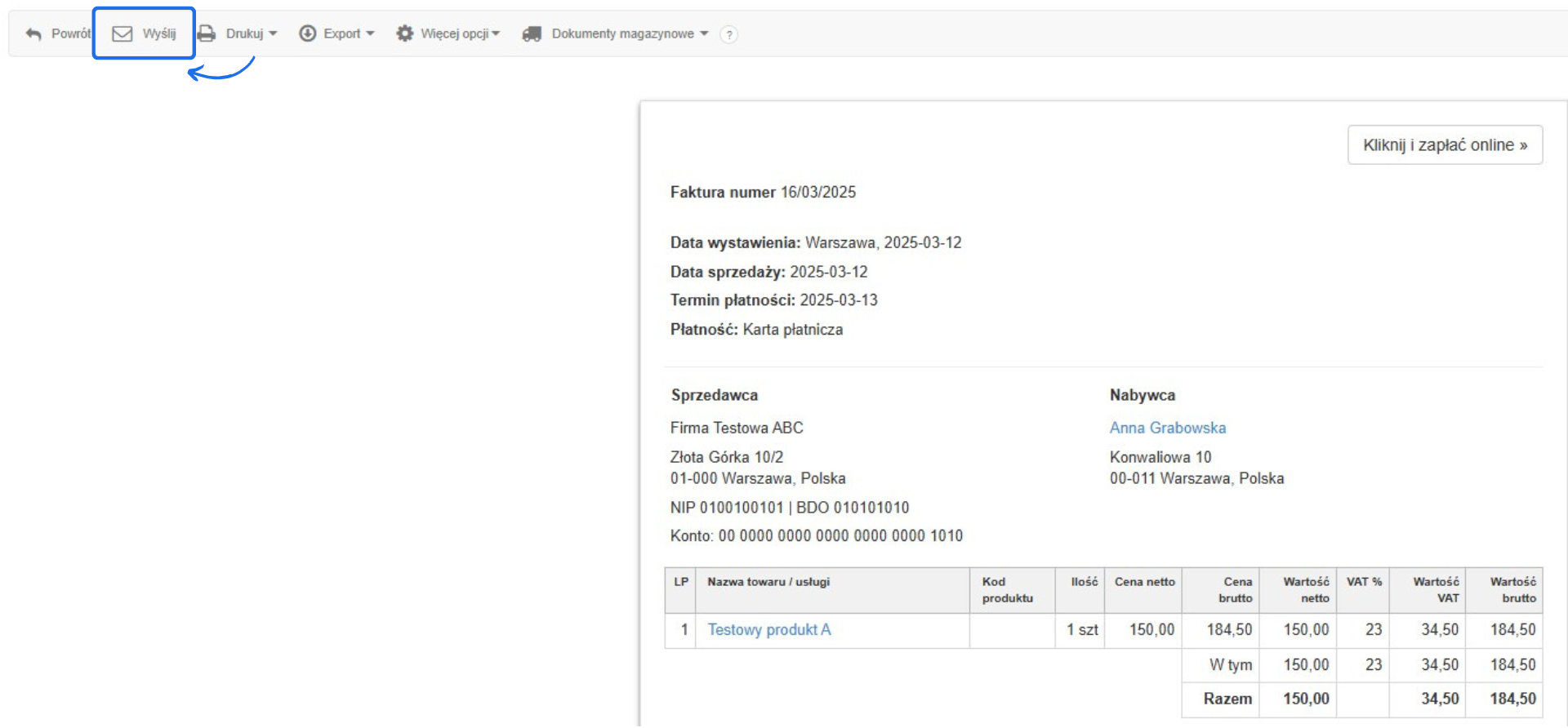Expand the Export dropdown arrow

coord(370,33)
